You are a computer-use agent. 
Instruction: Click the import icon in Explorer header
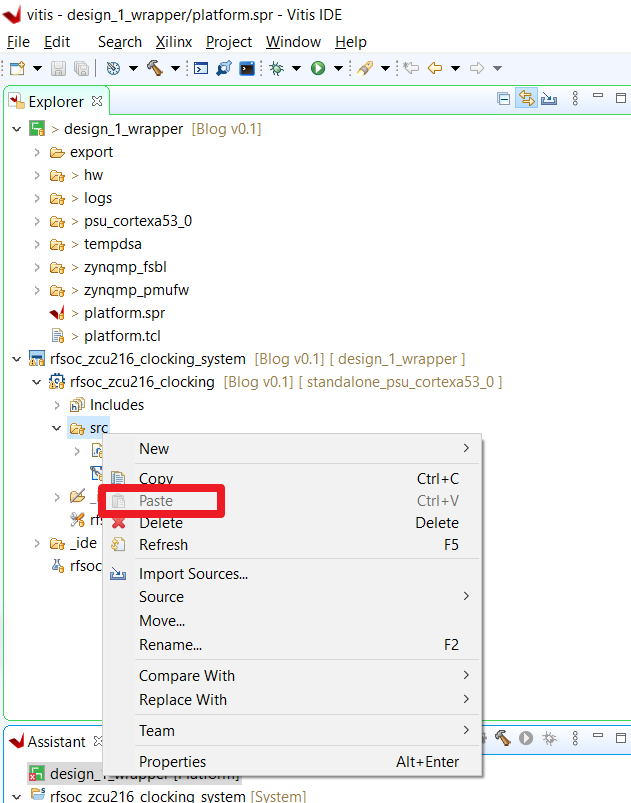point(549,98)
